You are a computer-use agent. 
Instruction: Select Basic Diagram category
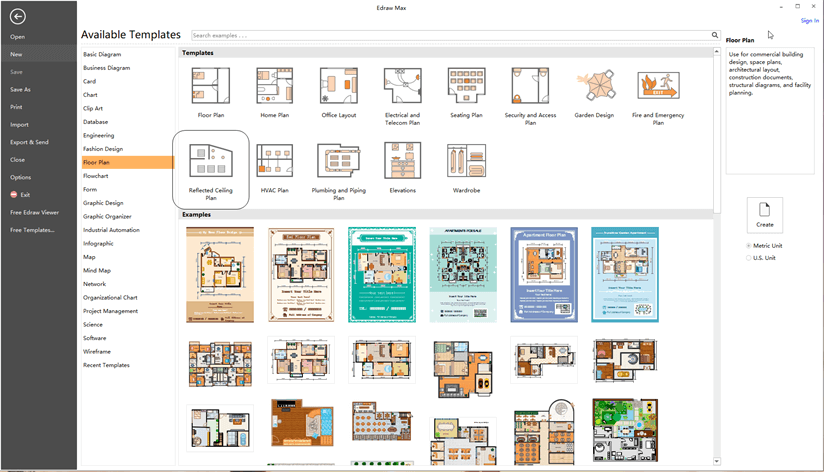[x=102, y=54]
